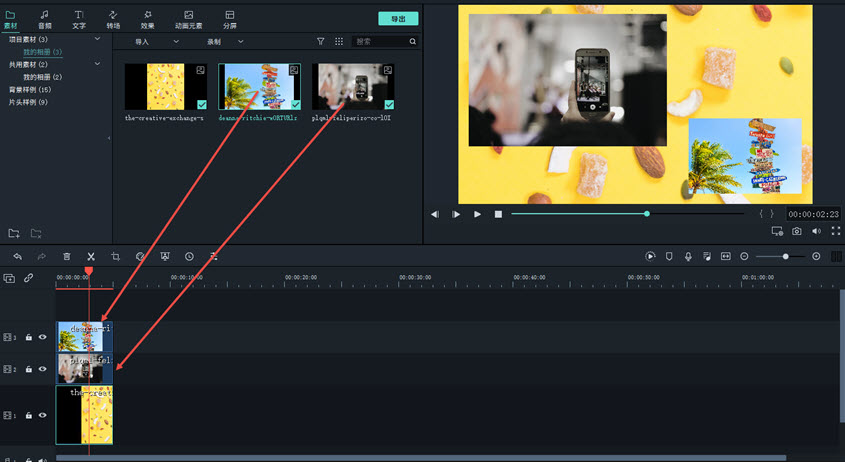Select the the-creative-exchange media thumbnail
845x462 pixels.
165,87
